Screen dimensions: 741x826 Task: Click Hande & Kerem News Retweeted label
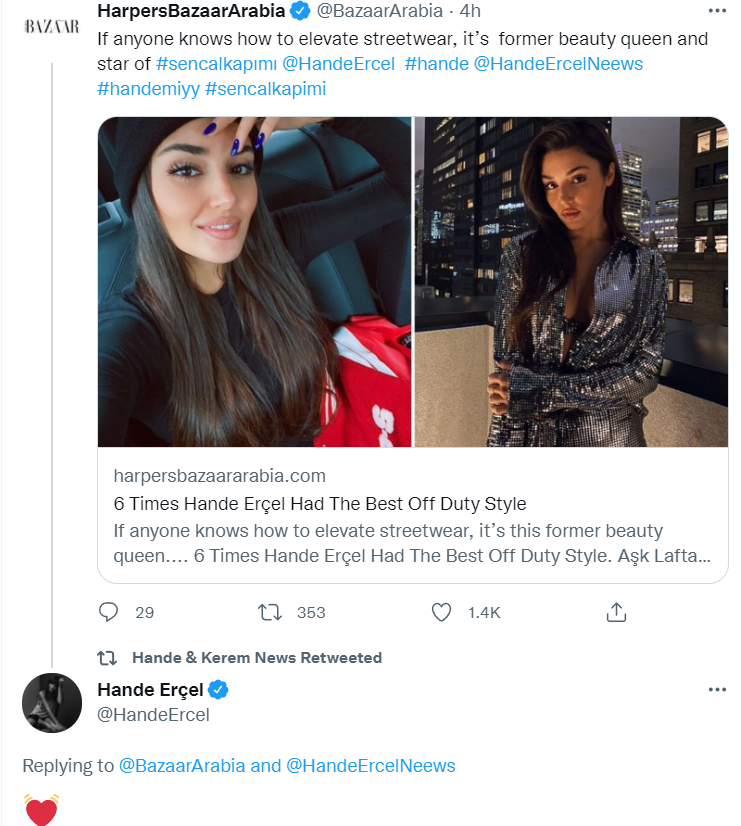(257, 658)
